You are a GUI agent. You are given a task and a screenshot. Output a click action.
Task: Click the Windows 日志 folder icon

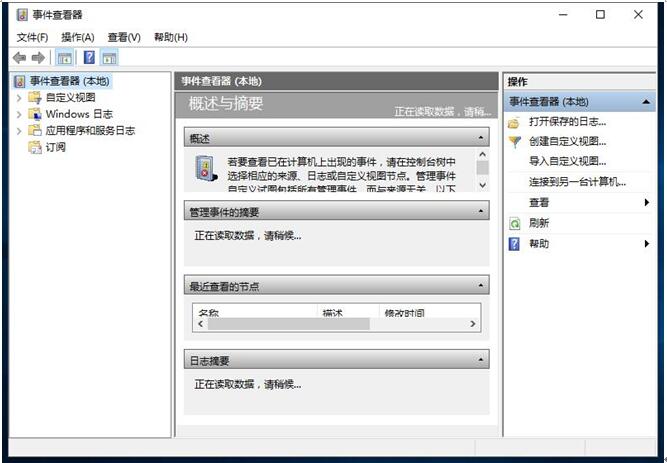(x=35, y=114)
